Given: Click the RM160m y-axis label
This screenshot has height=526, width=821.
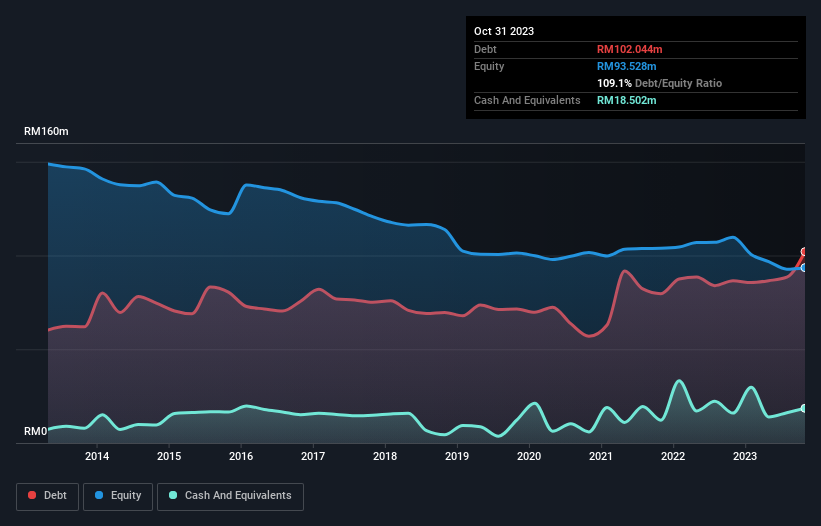Looking at the screenshot, I should [x=46, y=131].
